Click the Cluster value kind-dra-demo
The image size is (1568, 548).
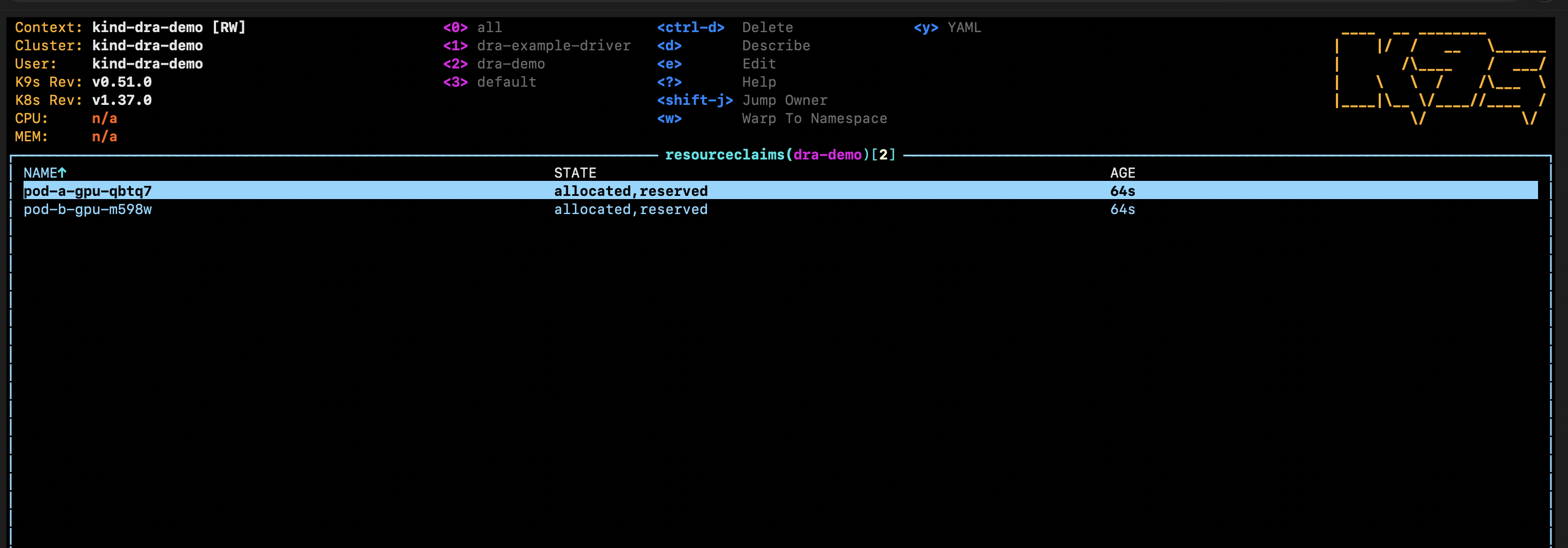[x=147, y=45]
